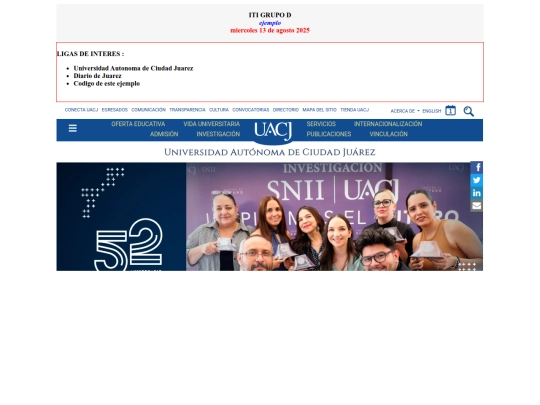Click the 52 anniversary banner graphic
Image resolution: width=540 pixels, height=405 pixels.
pos(121,217)
